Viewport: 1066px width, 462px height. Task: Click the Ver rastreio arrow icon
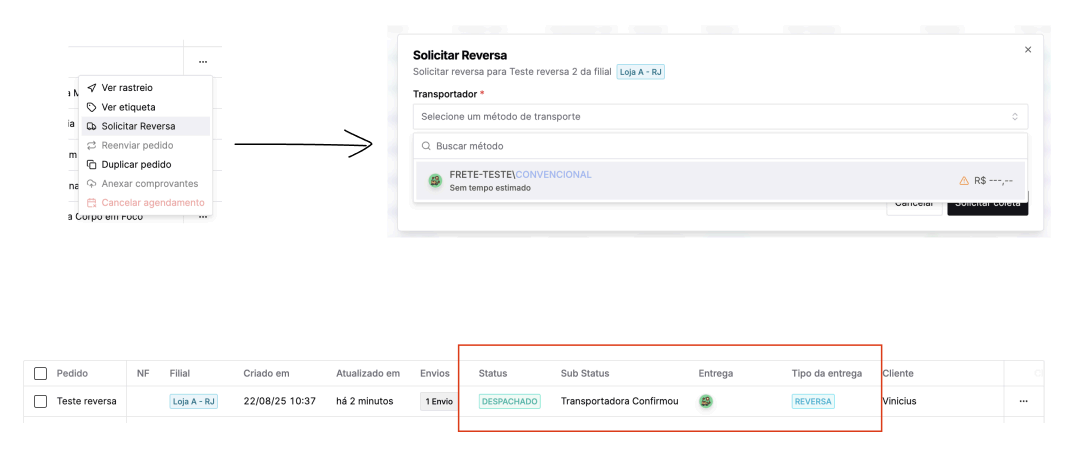92,88
